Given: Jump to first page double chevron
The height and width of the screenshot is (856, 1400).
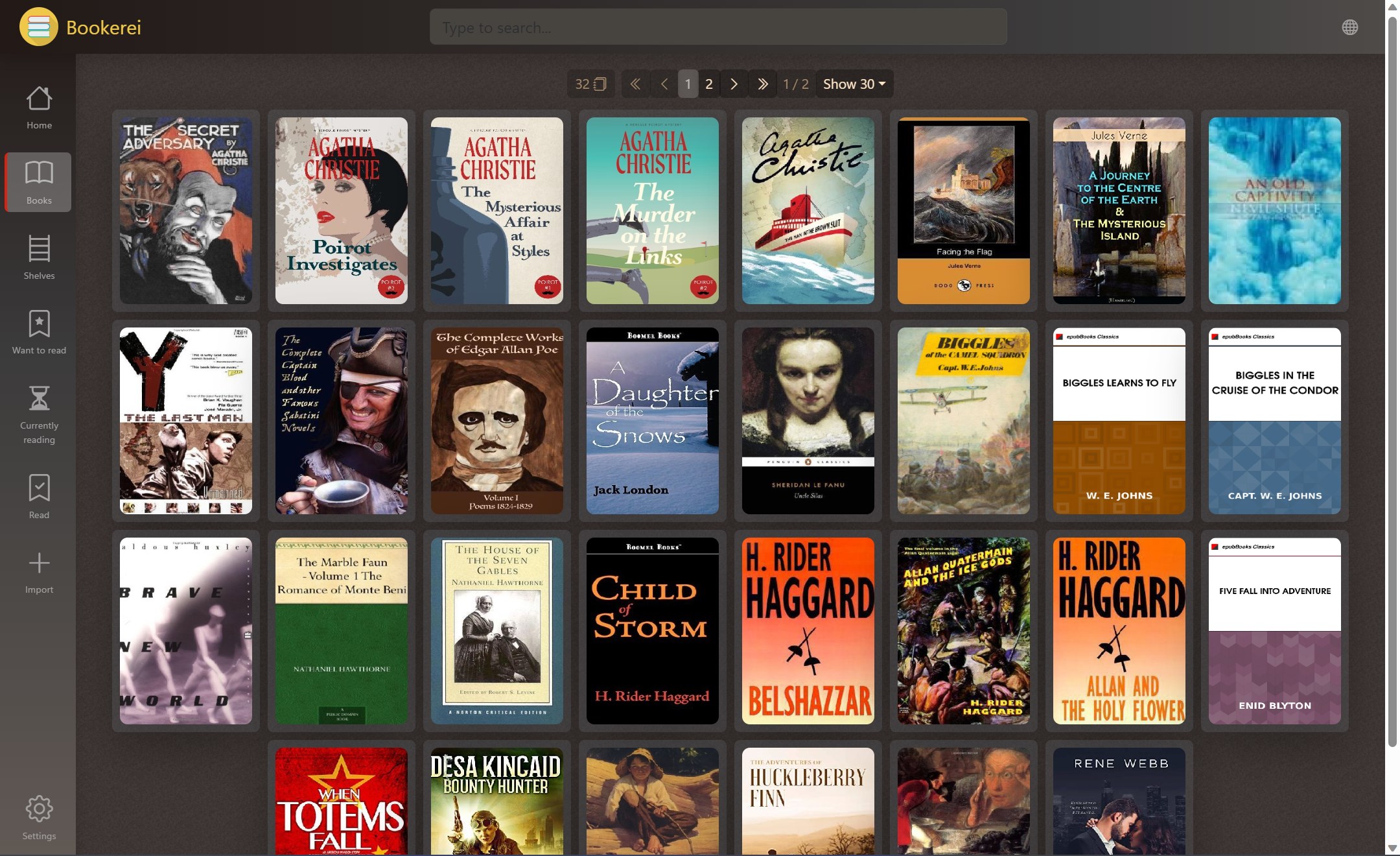Looking at the screenshot, I should (635, 84).
